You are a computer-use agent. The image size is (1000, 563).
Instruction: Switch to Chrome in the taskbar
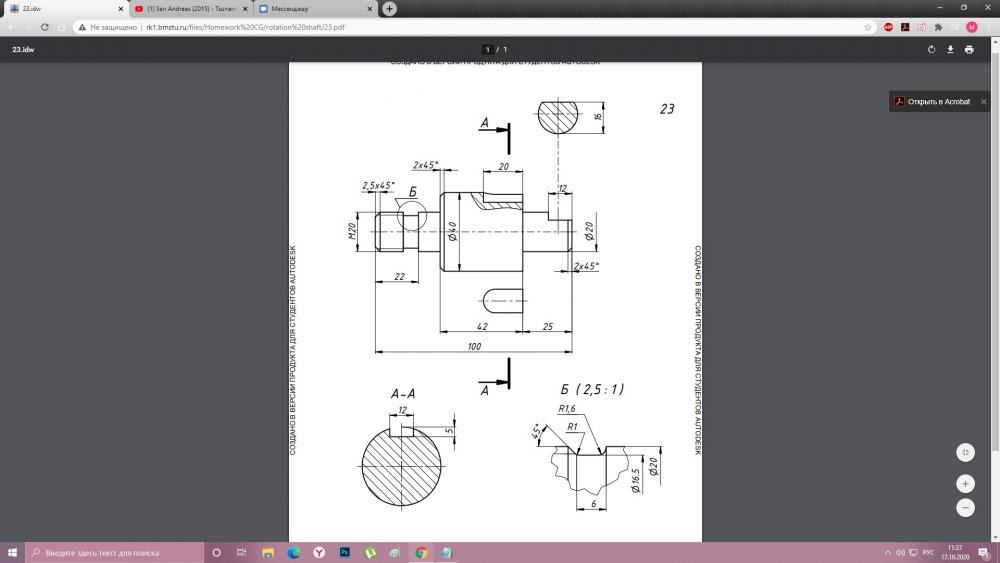[x=421, y=552]
